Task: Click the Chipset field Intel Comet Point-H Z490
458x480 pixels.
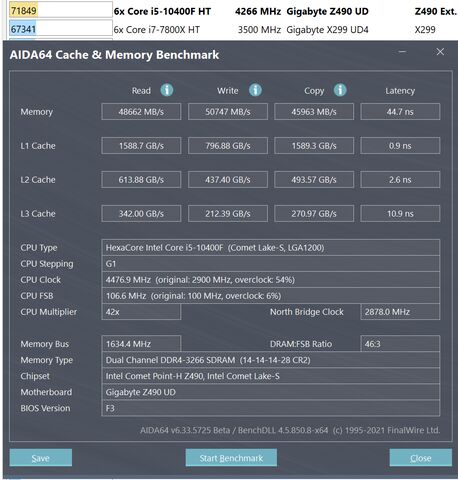Action: point(271,376)
